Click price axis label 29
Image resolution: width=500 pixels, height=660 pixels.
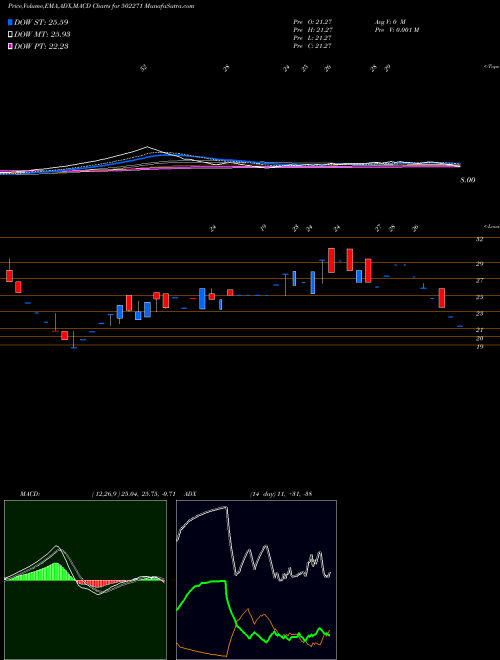(480, 264)
